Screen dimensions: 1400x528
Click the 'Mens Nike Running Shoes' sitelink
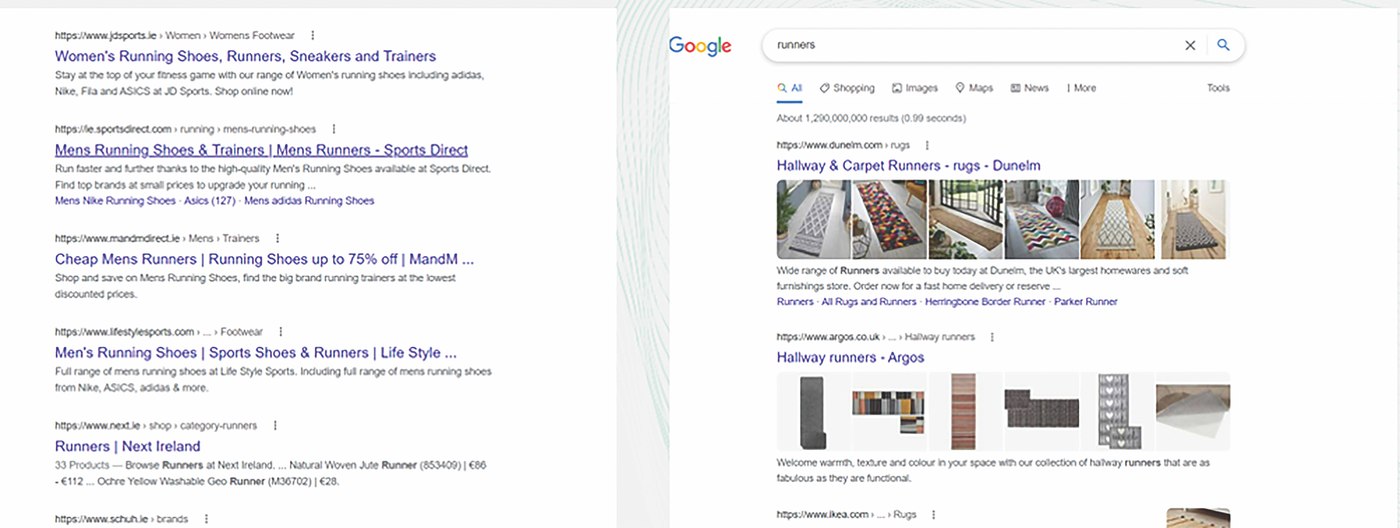click(x=115, y=200)
